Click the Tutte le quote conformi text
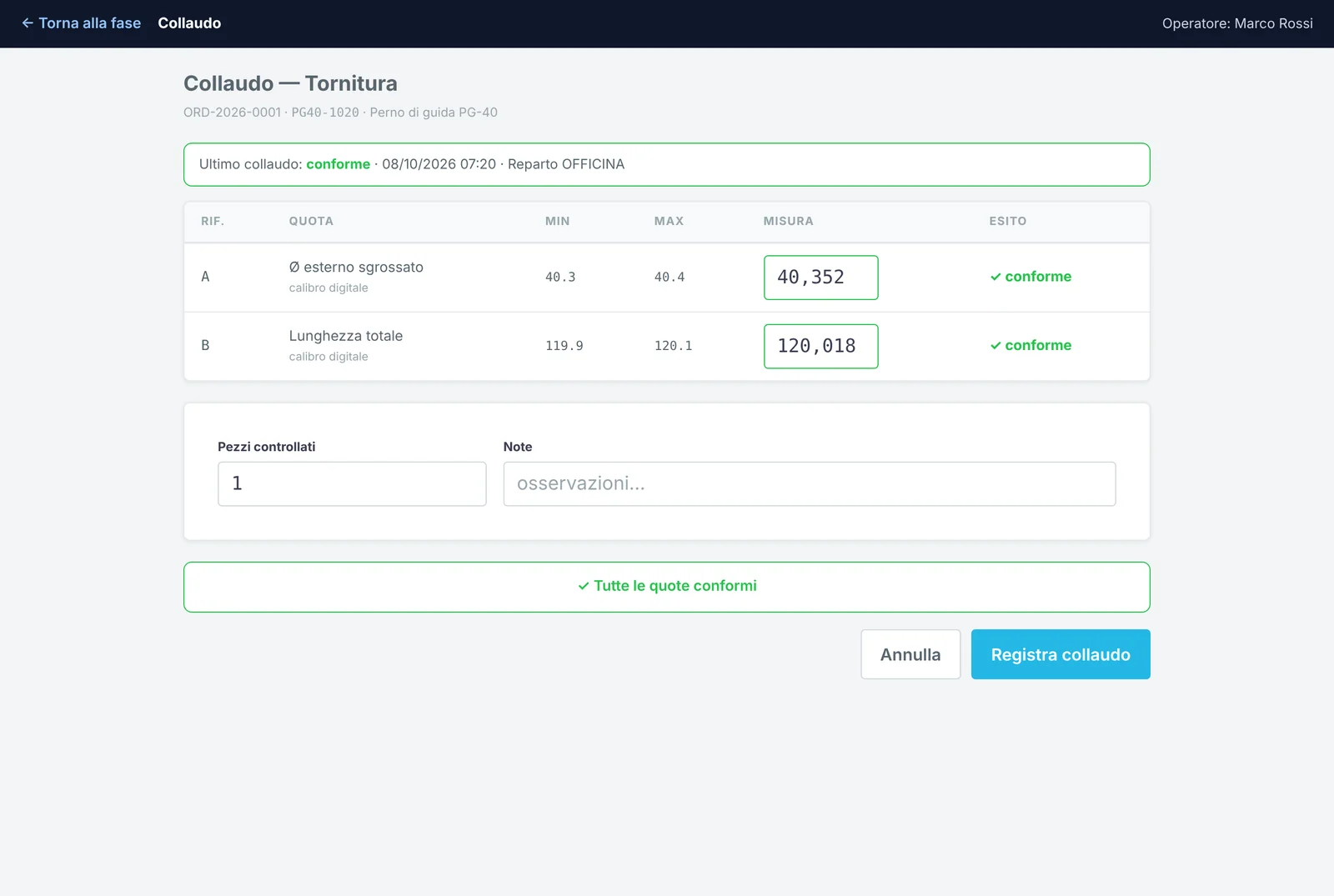The width and height of the screenshot is (1334, 896). click(675, 586)
